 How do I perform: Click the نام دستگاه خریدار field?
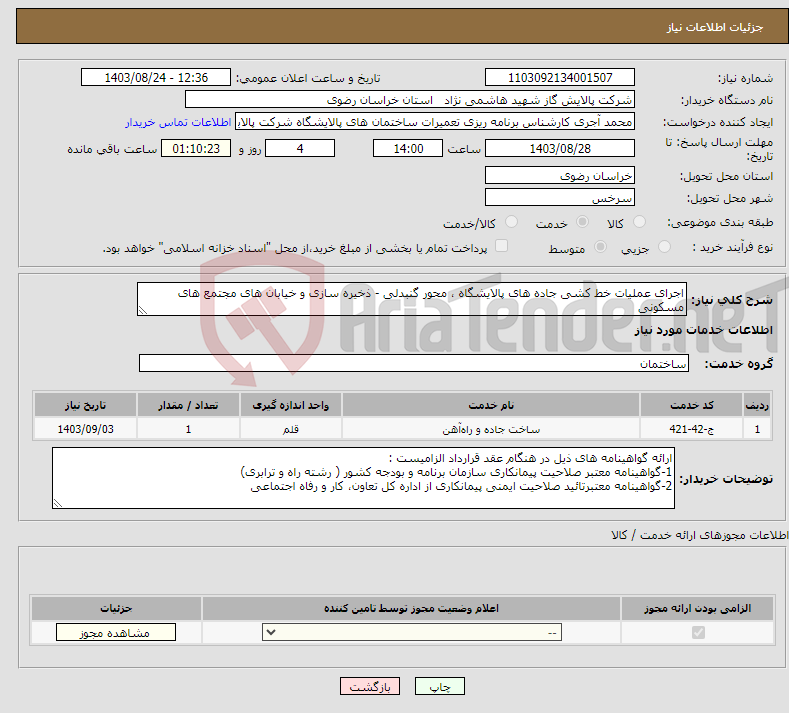click(x=410, y=100)
